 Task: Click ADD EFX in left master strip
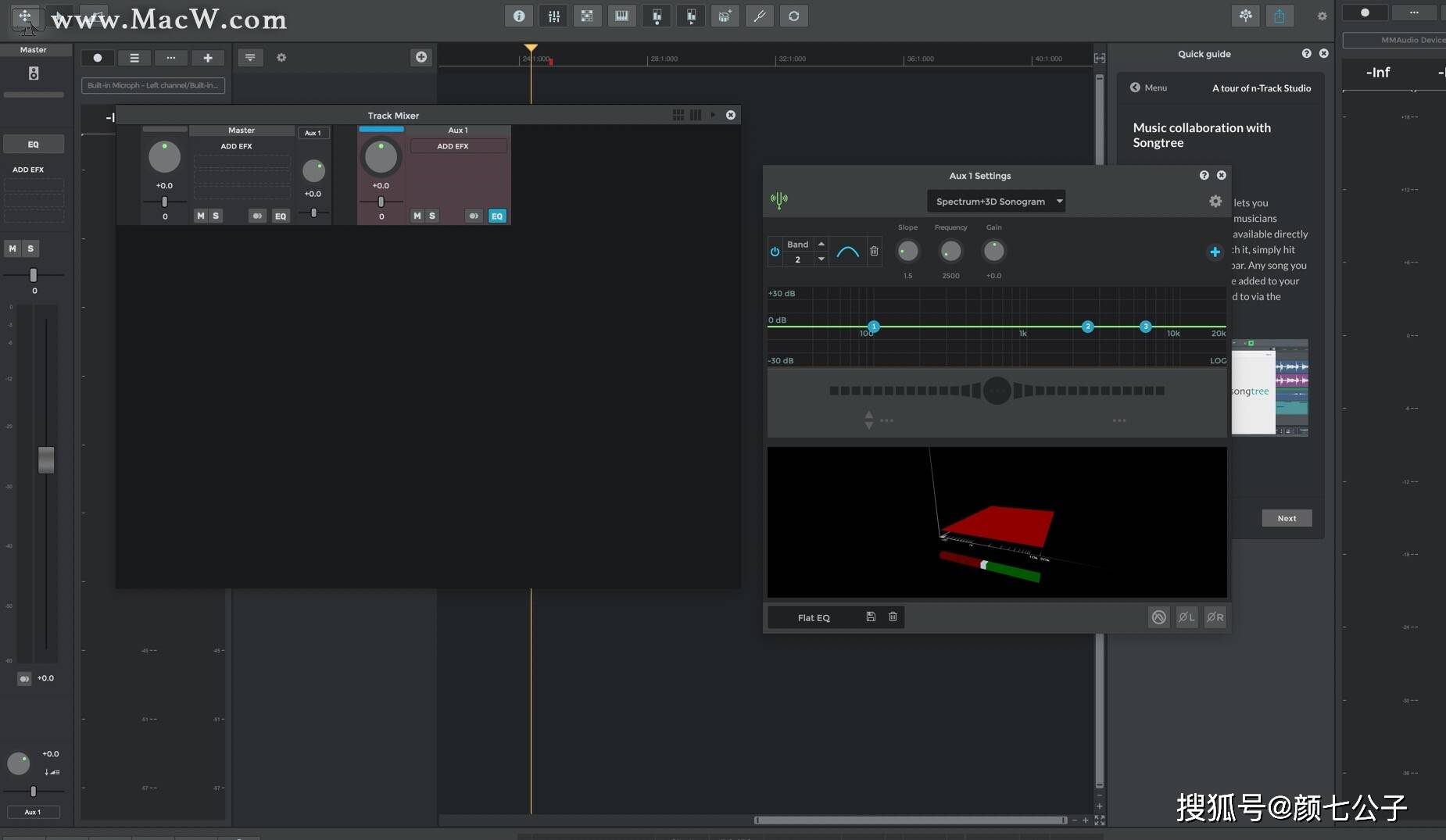coord(28,170)
